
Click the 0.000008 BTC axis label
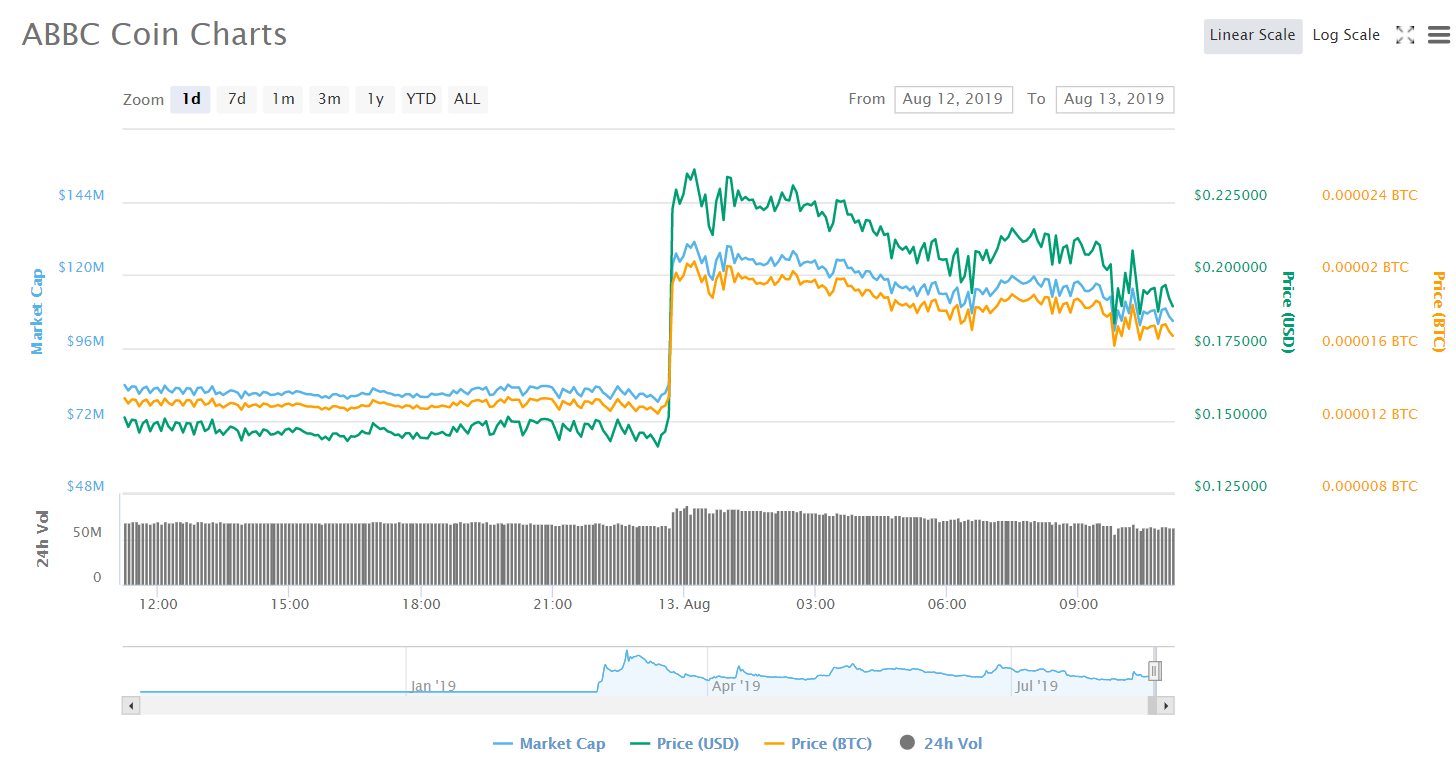(x=1370, y=486)
